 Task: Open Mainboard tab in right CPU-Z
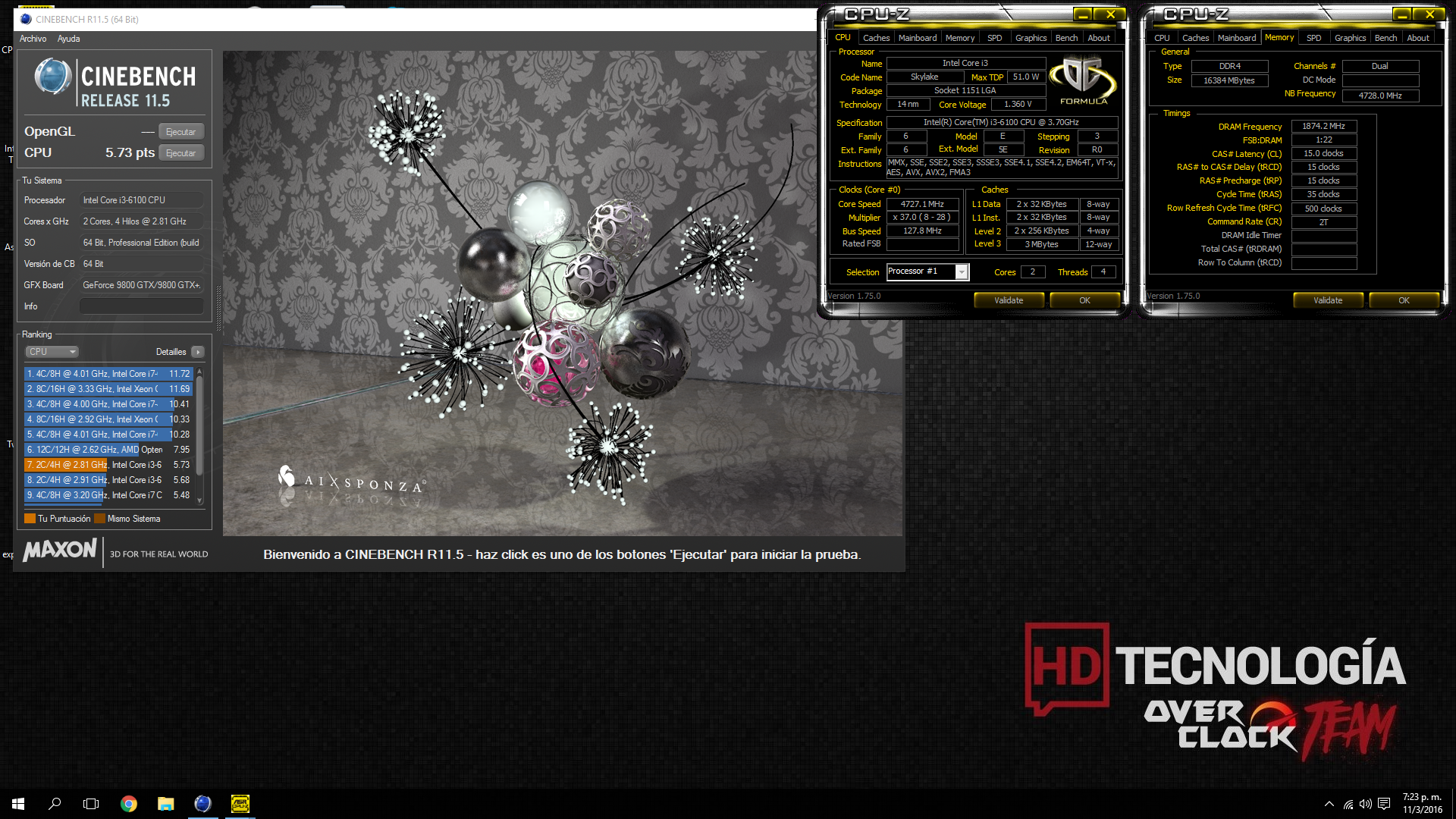(x=1237, y=38)
